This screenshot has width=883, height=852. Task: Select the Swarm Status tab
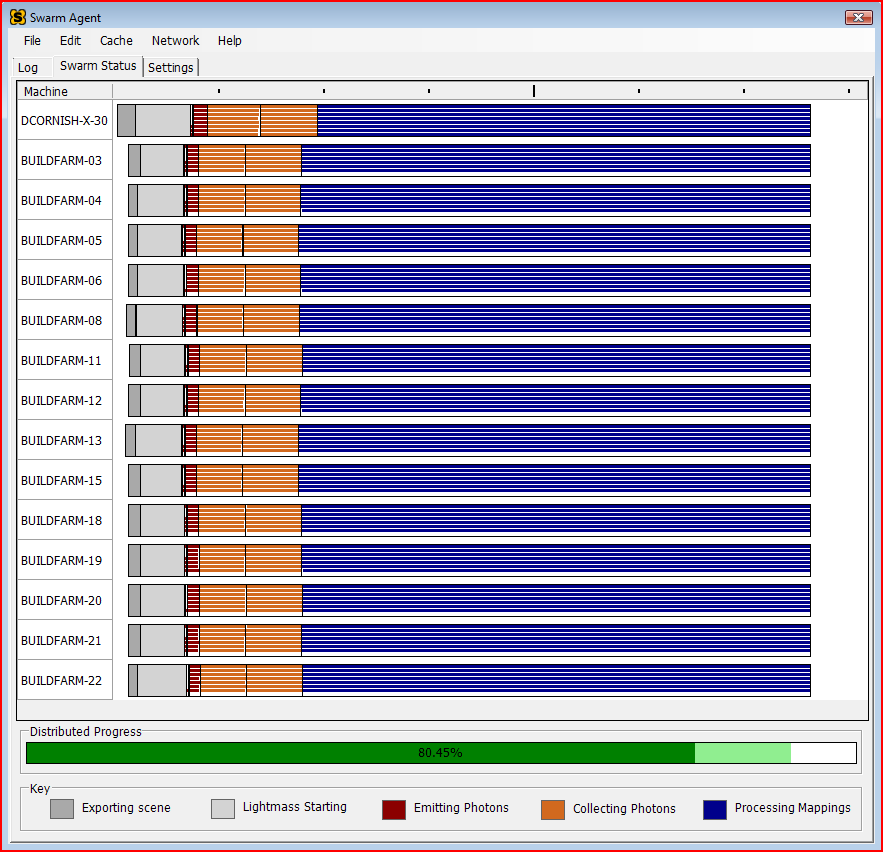[98, 66]
